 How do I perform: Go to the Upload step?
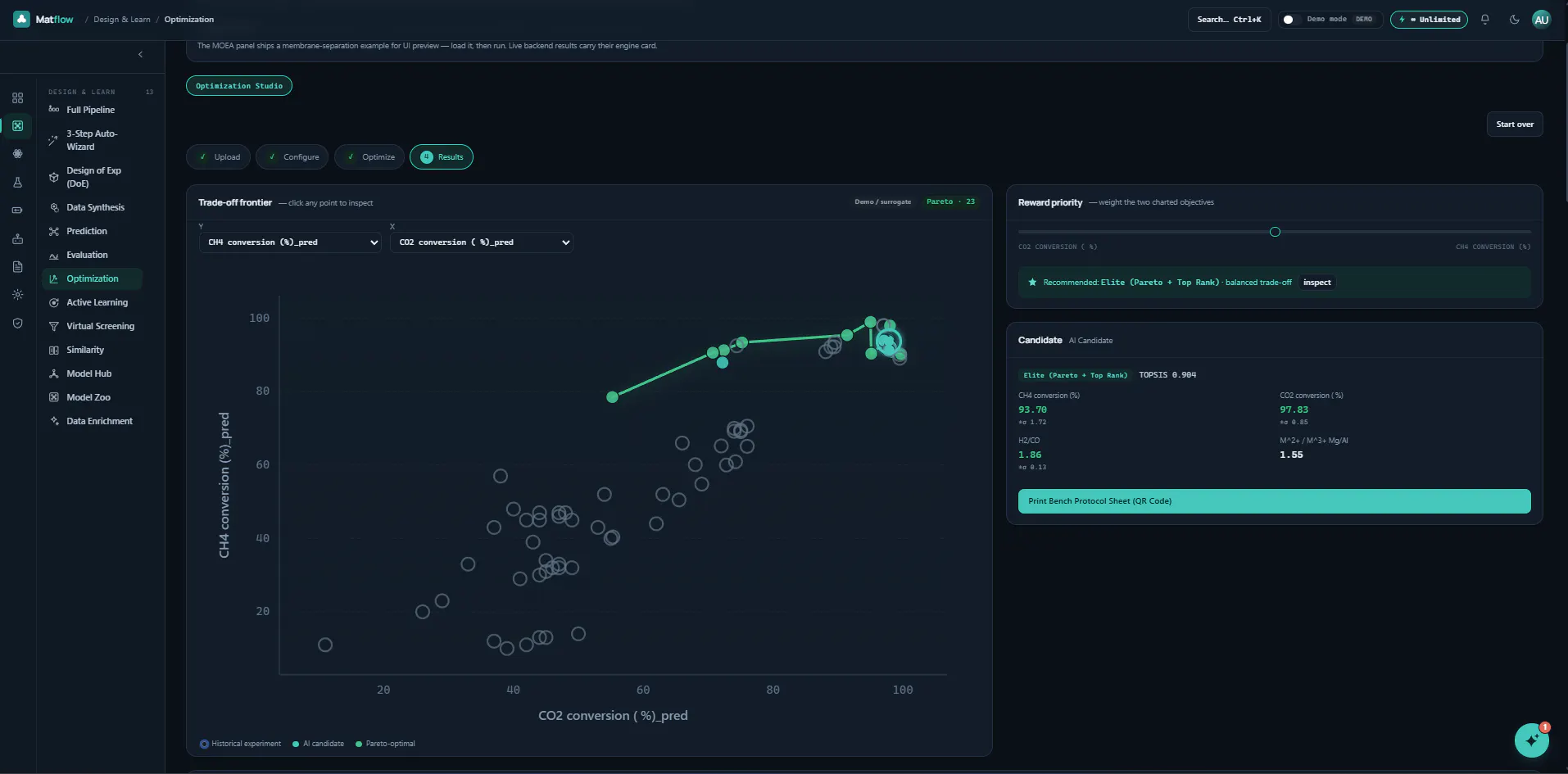(219, 157)
